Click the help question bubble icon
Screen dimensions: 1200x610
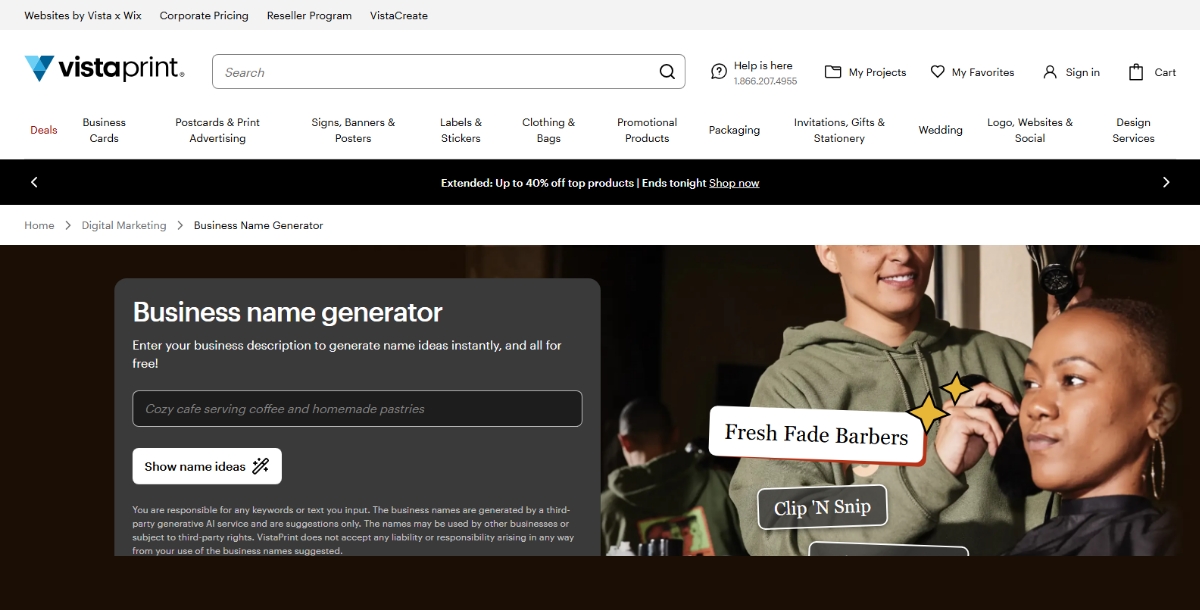[x=719, y=72]
